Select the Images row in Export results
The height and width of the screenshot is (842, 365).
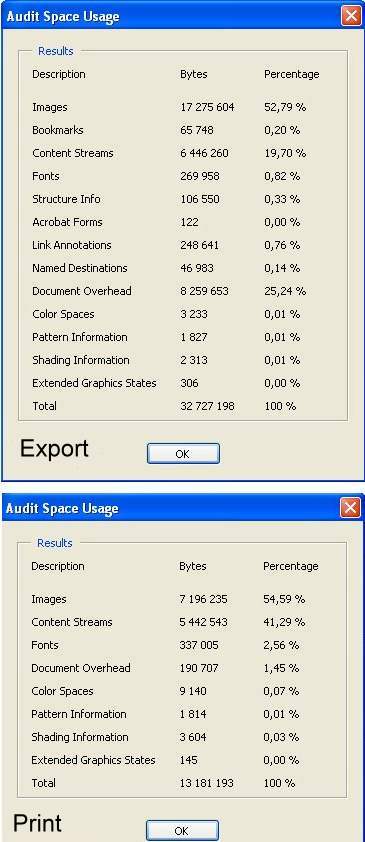[182, 107]
